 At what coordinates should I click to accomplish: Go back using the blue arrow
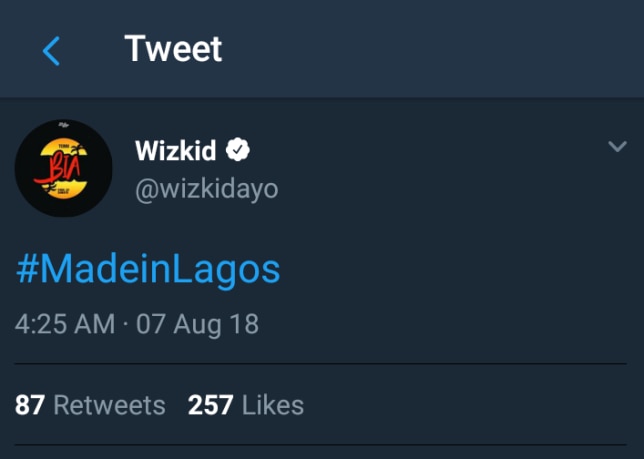(52, 50)
